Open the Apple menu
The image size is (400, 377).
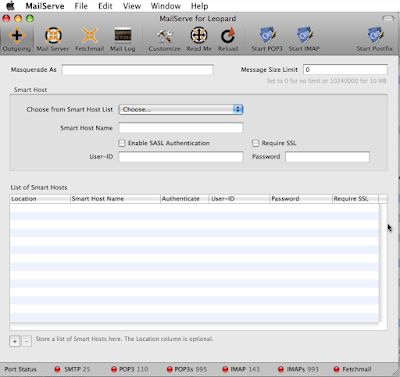(11, 6)
